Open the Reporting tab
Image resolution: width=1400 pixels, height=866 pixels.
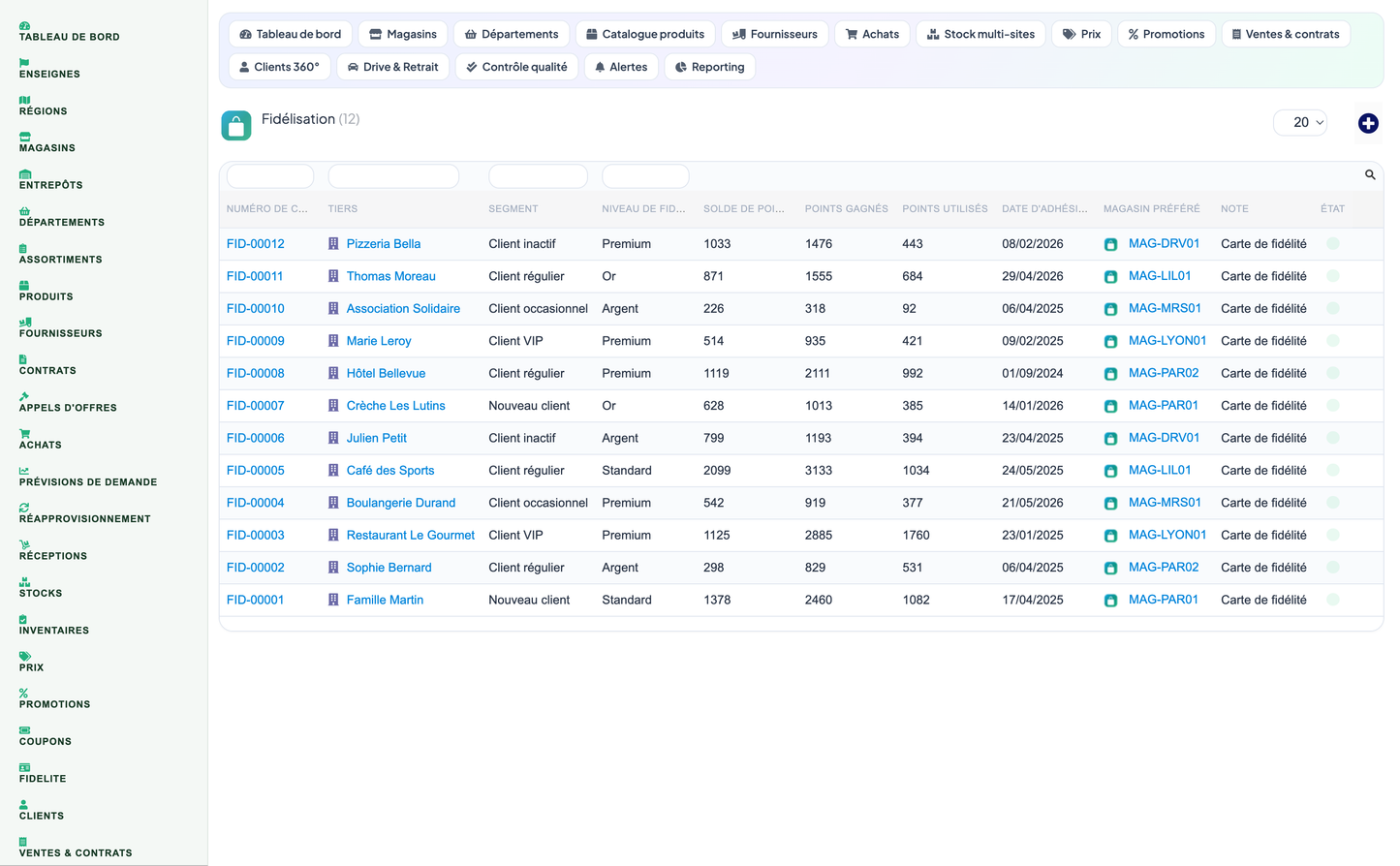point(710,67)
